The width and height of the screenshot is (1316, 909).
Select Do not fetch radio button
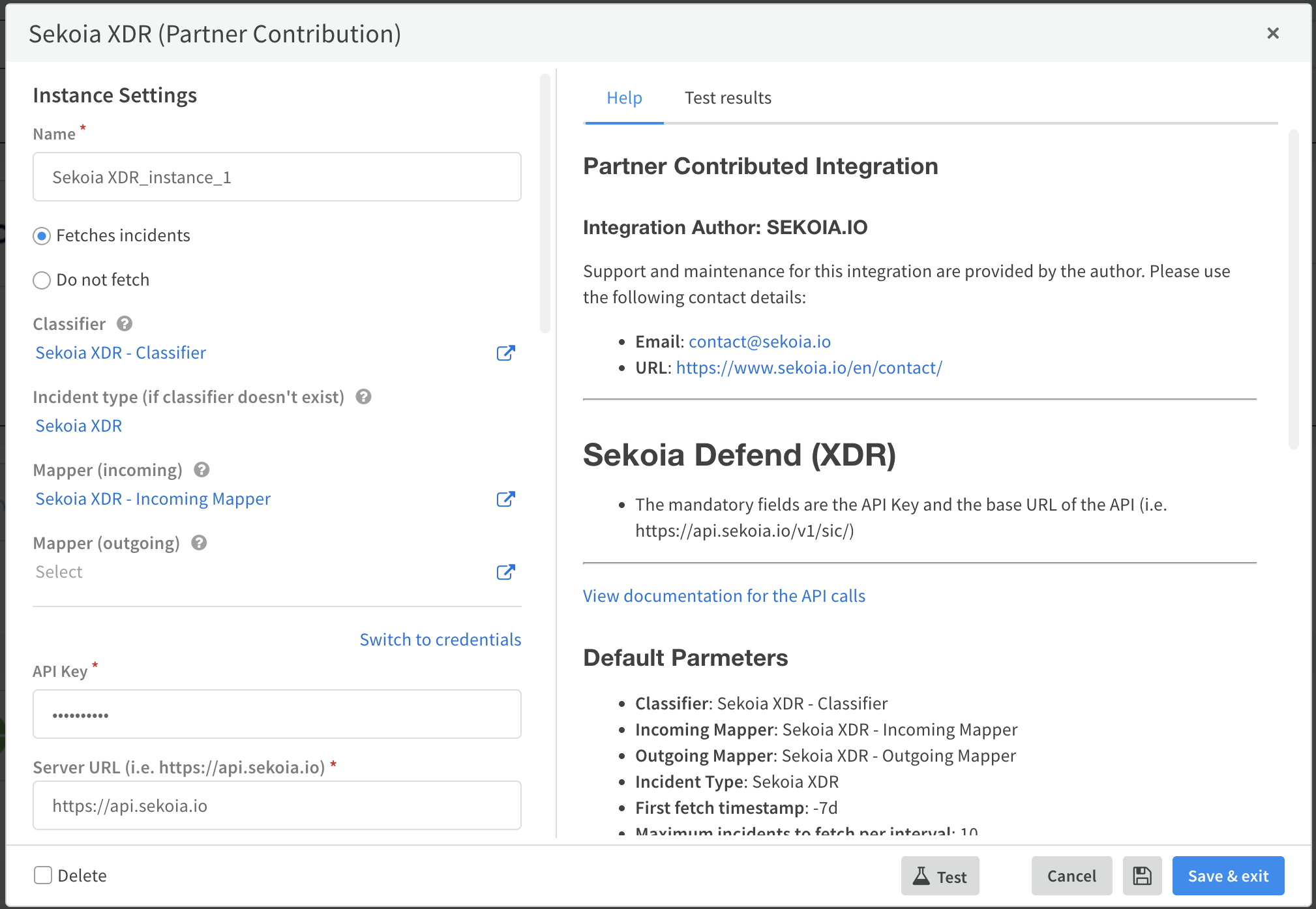(42, 280)
